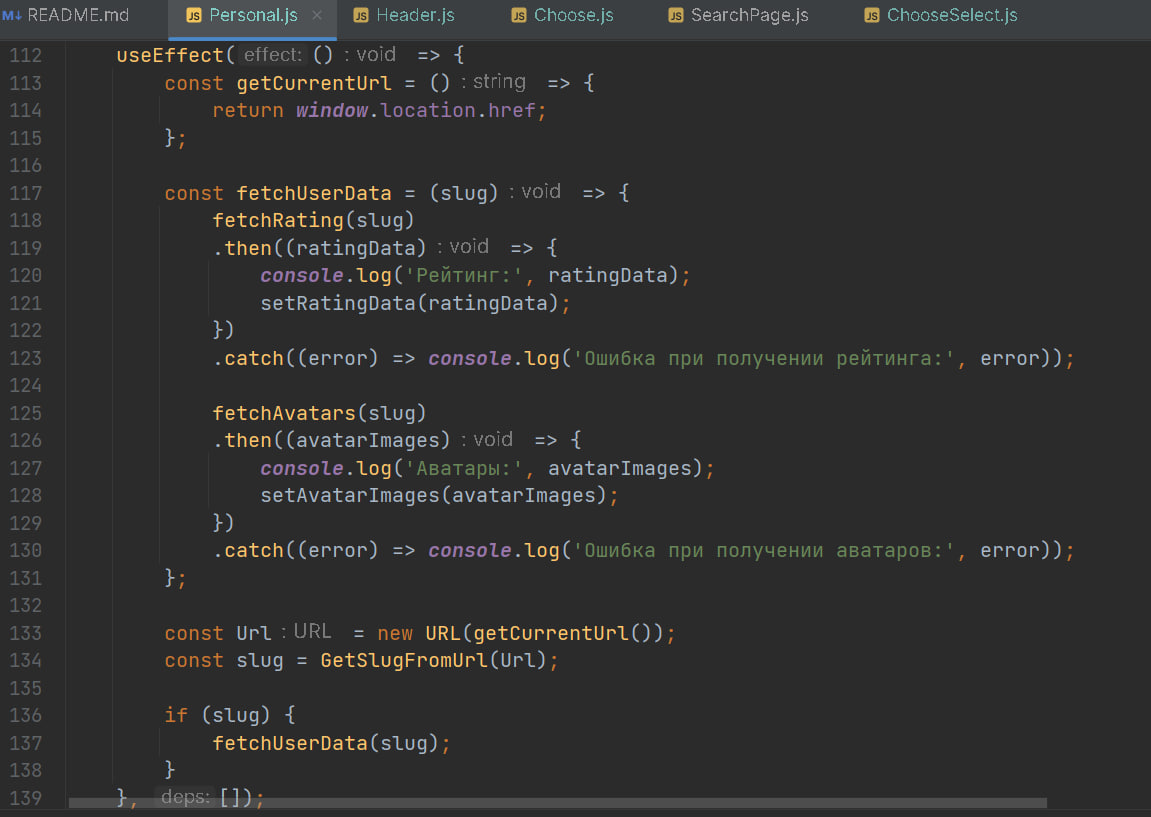
Task: Click 'href' in window.location.href
Action: (512, 111)
